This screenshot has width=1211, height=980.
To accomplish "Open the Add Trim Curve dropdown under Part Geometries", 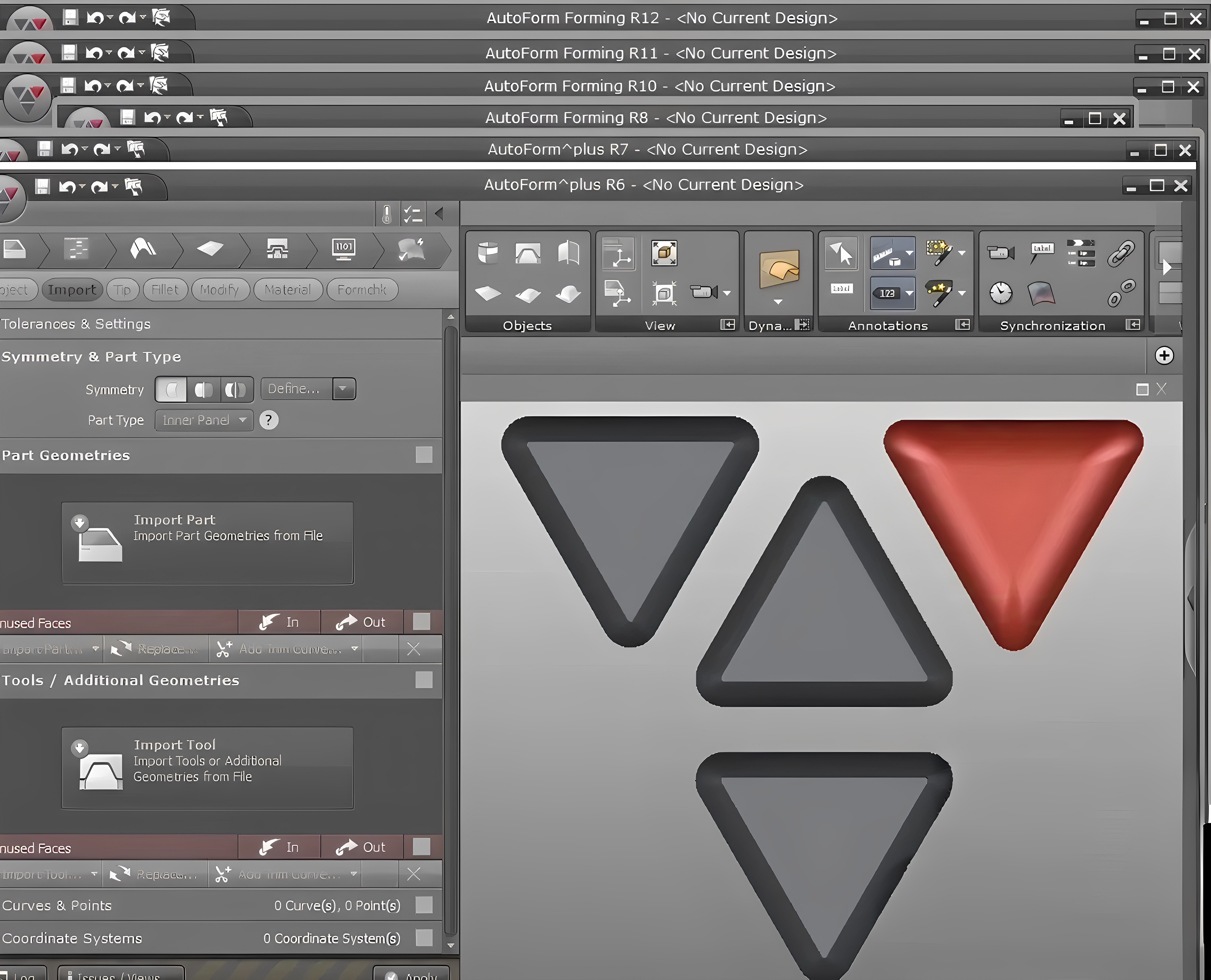I will (x=354, y=649).
